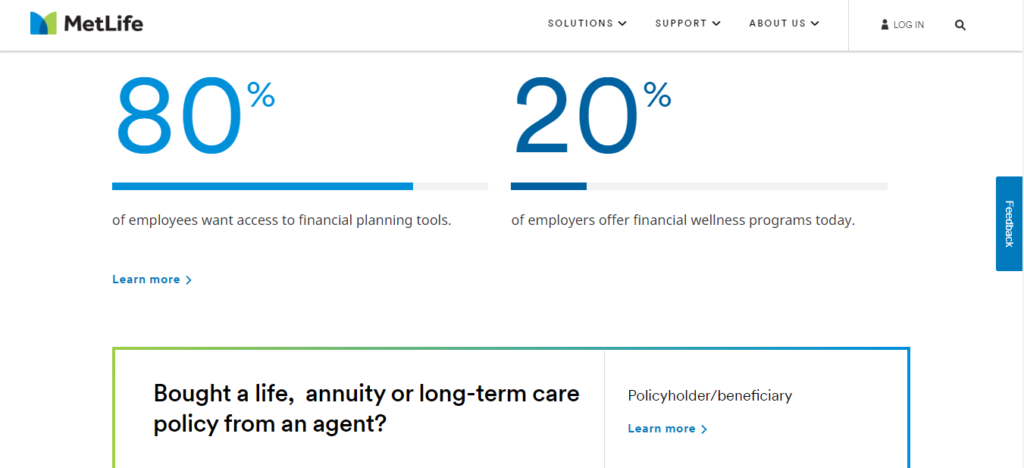The width and height of the screenshot is (1024, 468).
Task: Click the Policyholder/beneficiary heading
Action: point(710,396)
